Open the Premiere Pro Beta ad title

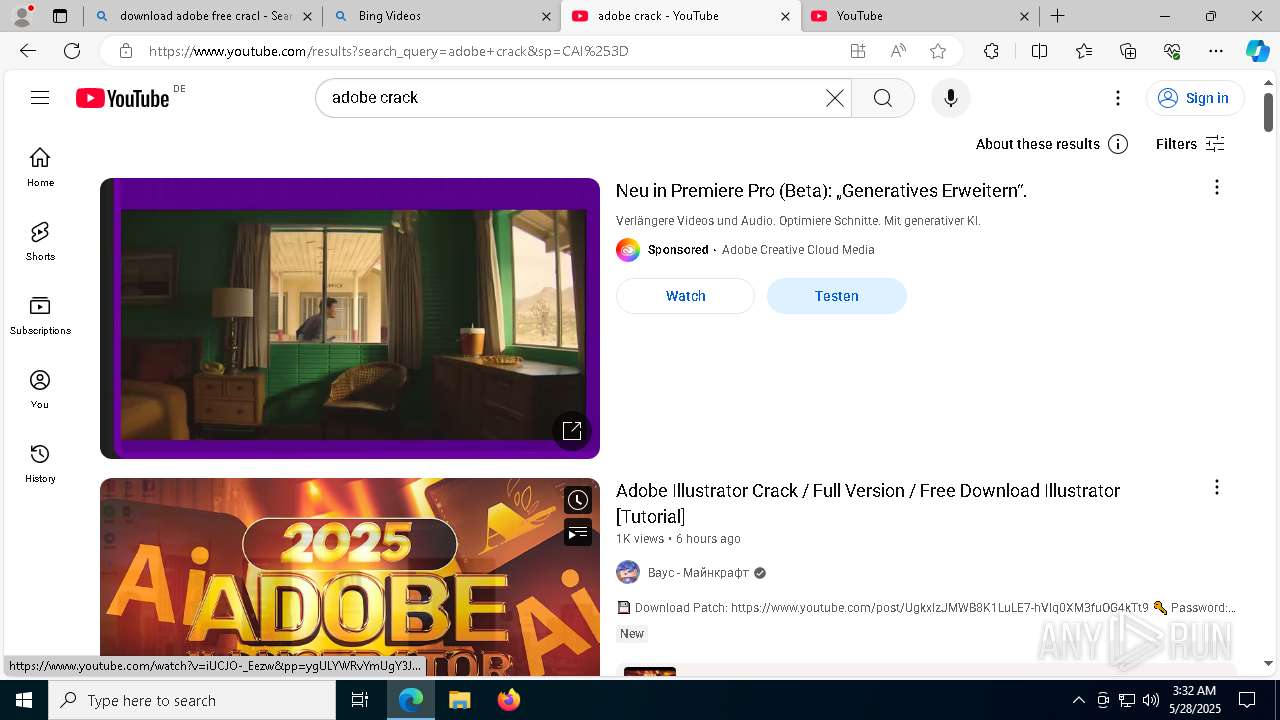(821, 190)
